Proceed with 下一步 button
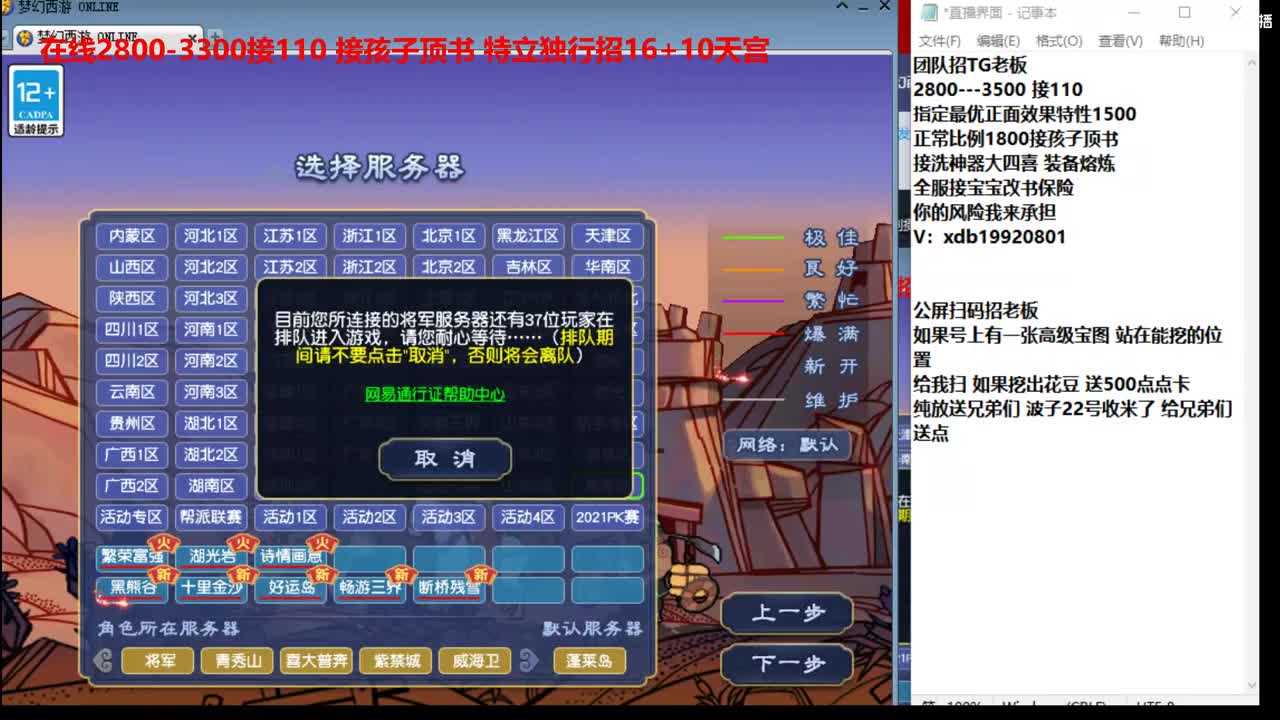 tap(788, 663)
